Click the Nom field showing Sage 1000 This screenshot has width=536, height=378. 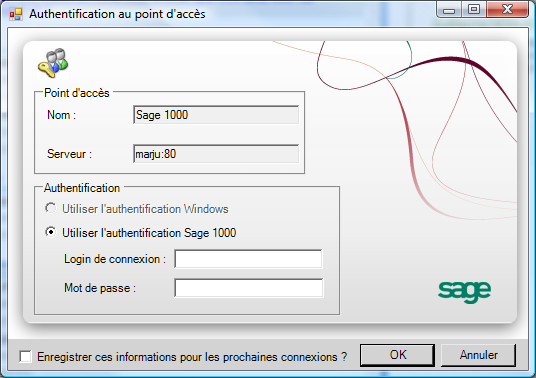[x=216, y=115]
